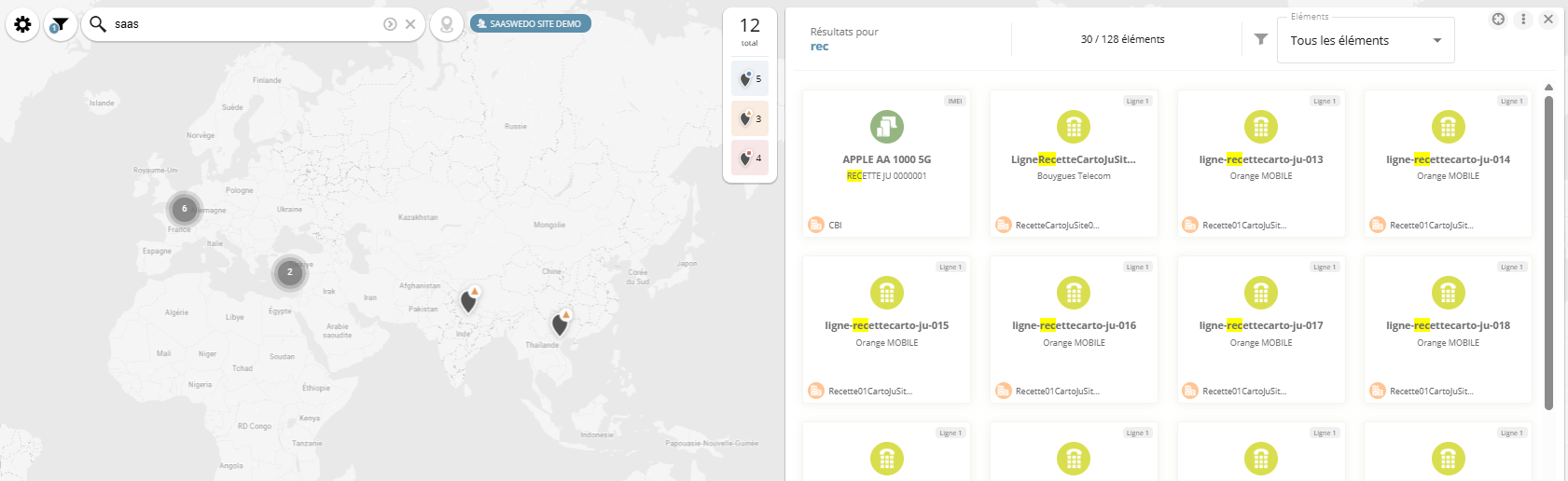Open the map filter funnel button
This screenshot has height=481, width=1568.
[x=60, y=24]
